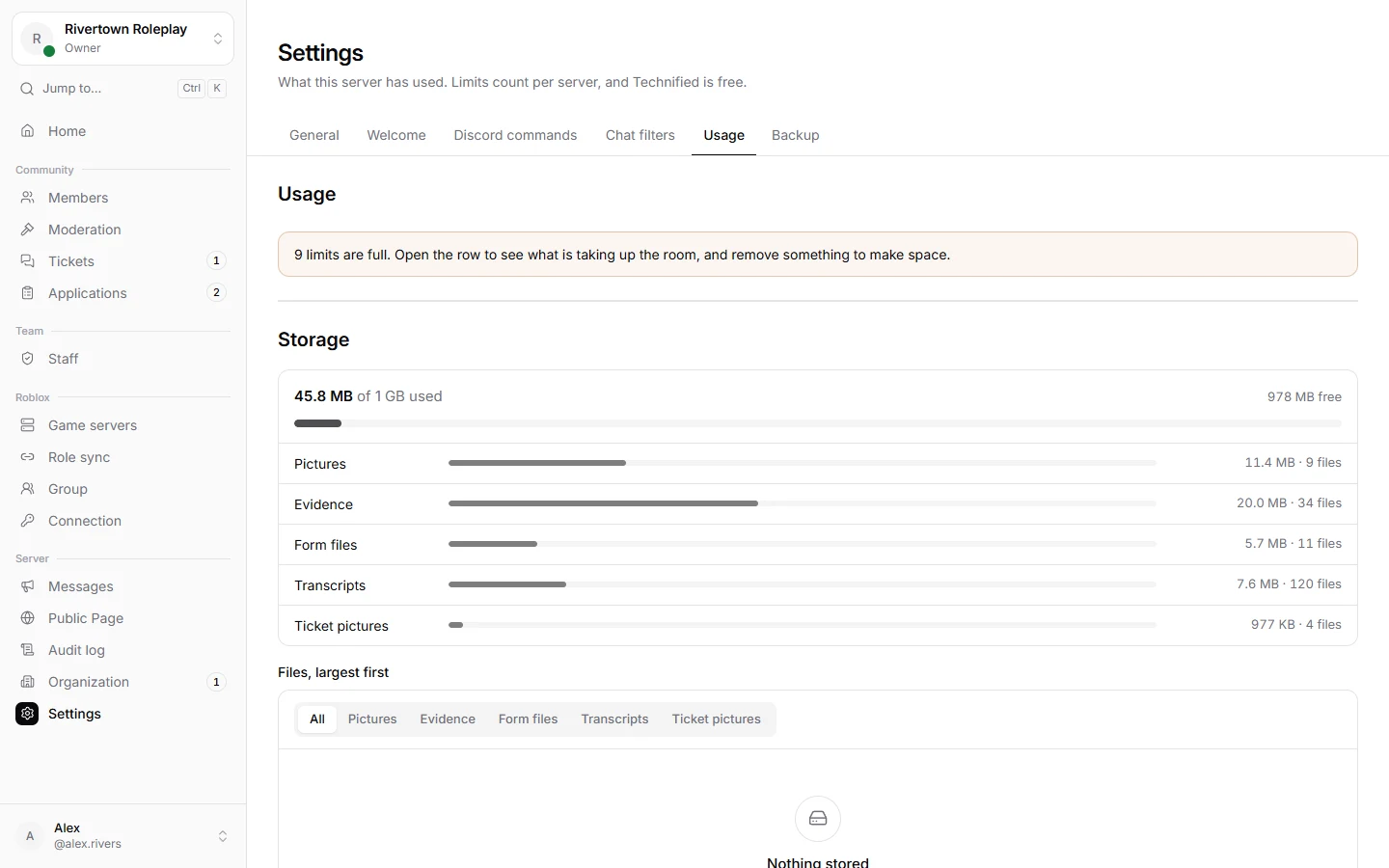Click the Organization building icon

point(28,682)
